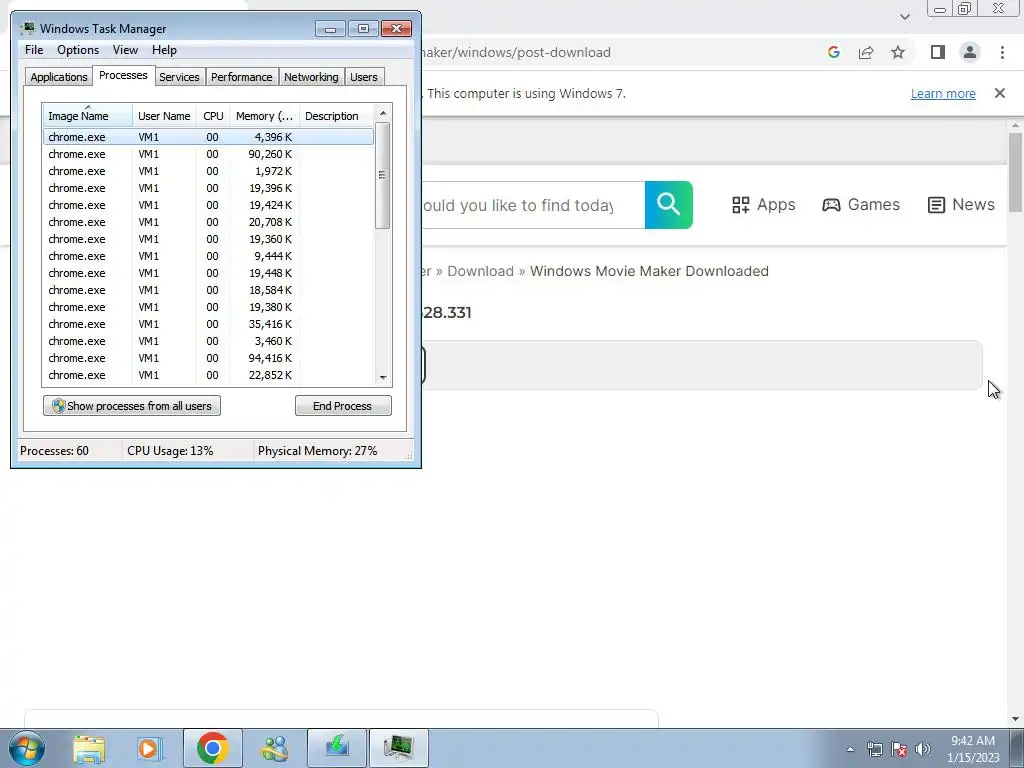The width and height of the screenshot is (1024, 768).
Task: Open the Windows Start orb
Action: coord(27,748)
